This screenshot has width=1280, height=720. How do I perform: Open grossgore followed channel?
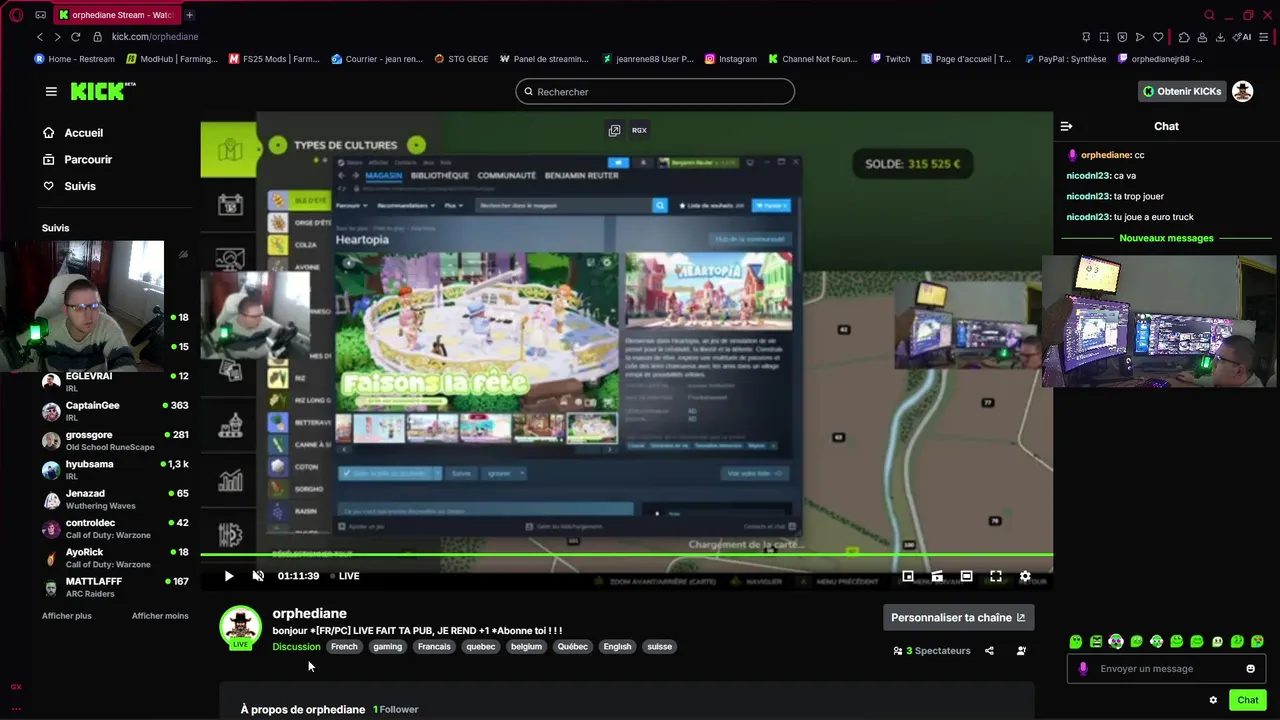pos(115,441)
